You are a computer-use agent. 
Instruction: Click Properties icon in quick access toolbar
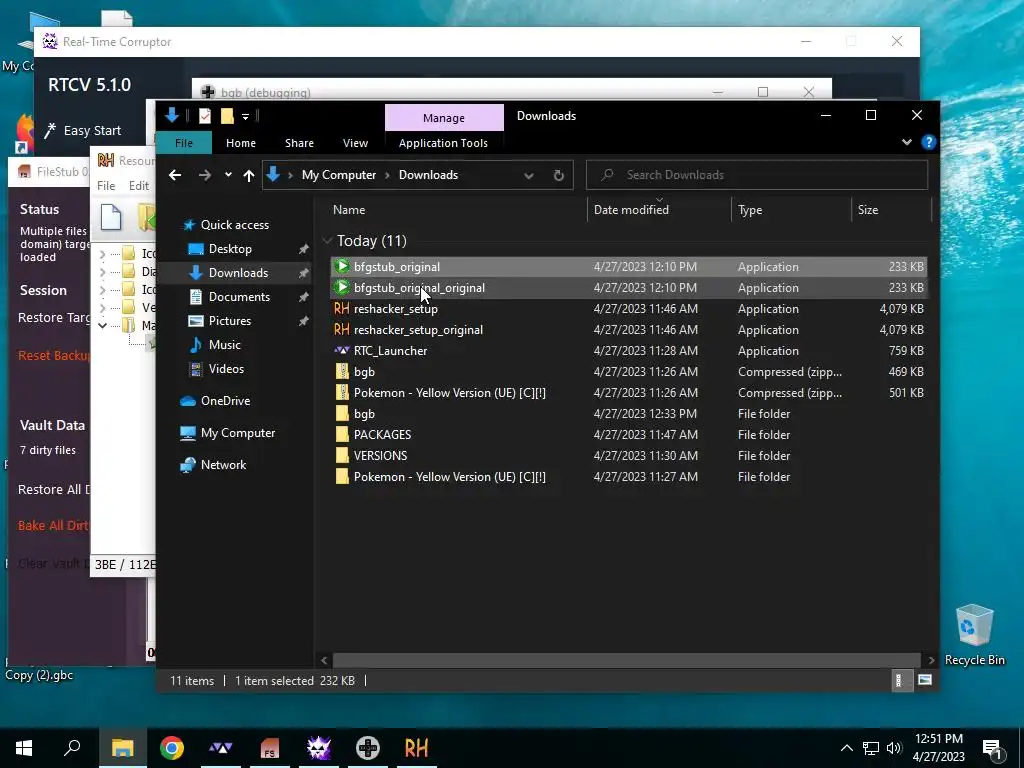pyautogui.click(x=204, y=116)
